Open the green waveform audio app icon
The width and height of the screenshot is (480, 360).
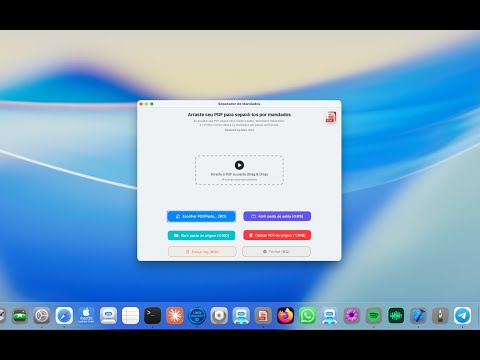point(396,315)
